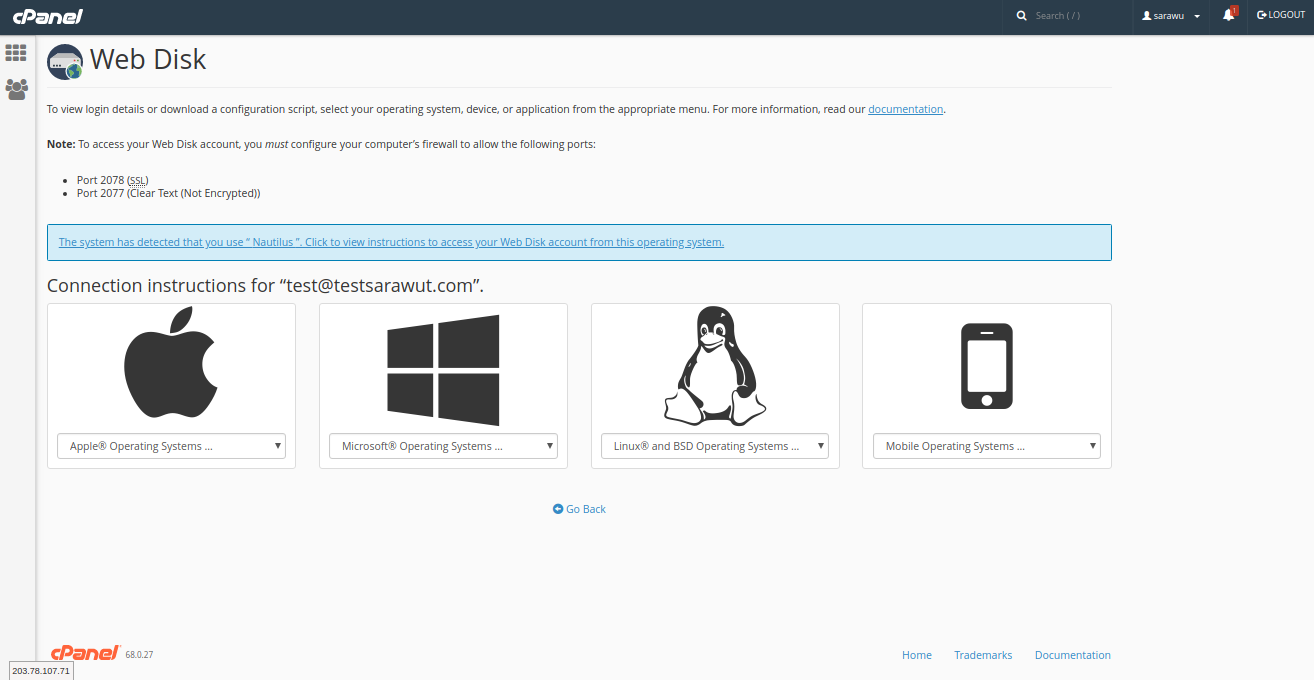Open the Trademarks footer link
The image size is (1314, 680).
tap(983, 655)
